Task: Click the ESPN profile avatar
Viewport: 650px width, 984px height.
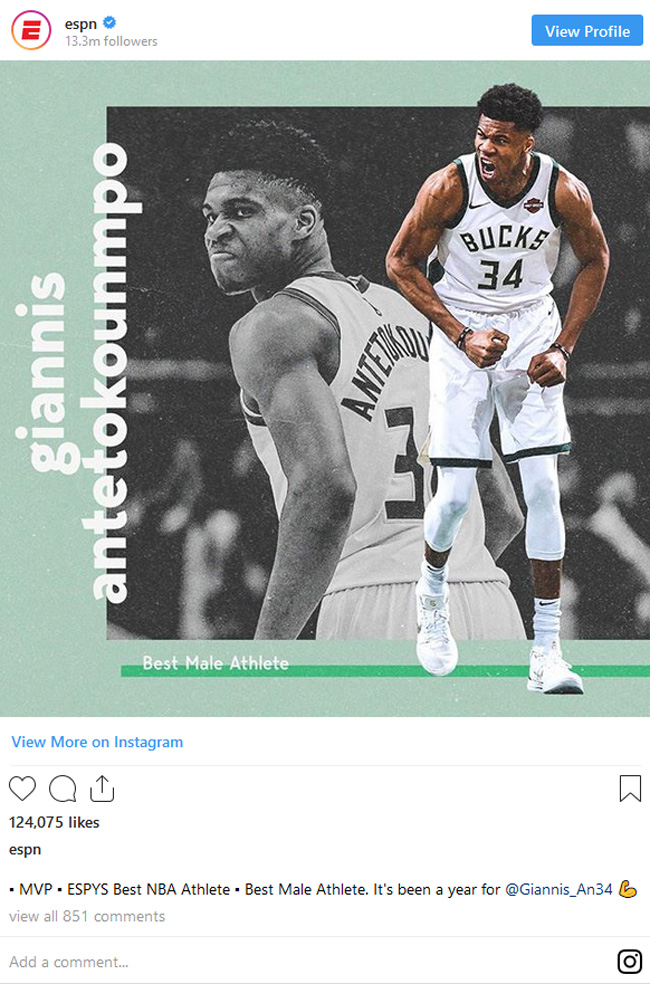Action: point(31,30)
